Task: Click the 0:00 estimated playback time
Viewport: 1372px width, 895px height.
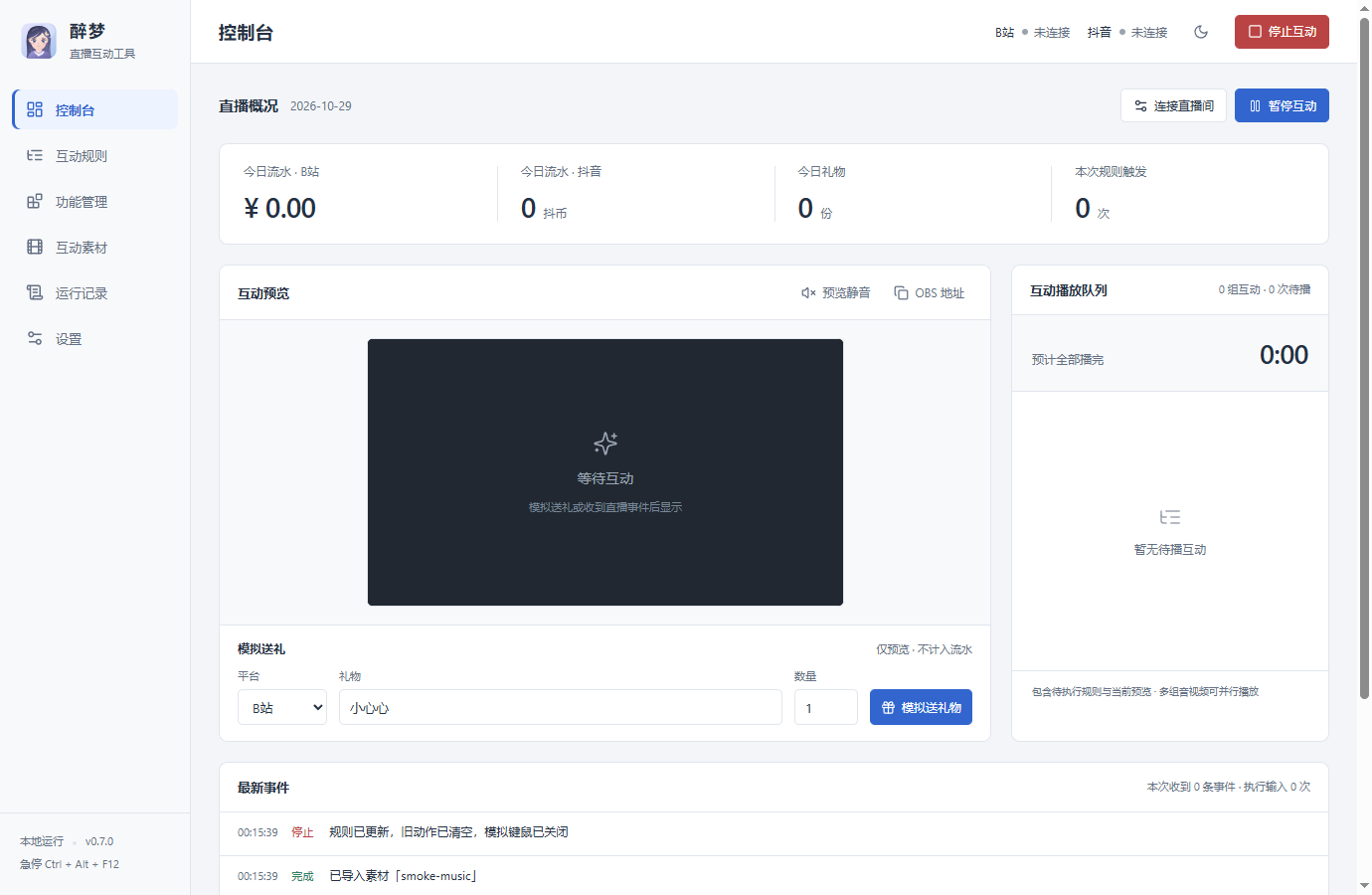Action: [1284, 355]
